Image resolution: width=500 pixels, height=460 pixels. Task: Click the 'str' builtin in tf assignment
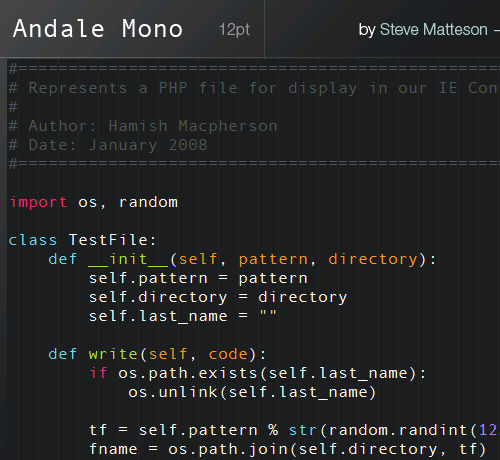303,430
